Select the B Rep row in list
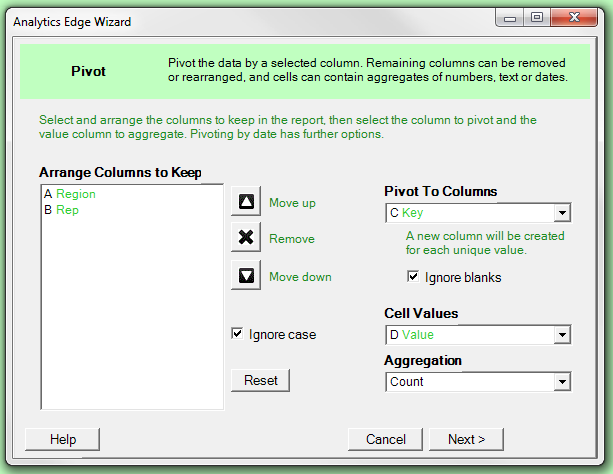The image size is (613, 474). [132, 210]
